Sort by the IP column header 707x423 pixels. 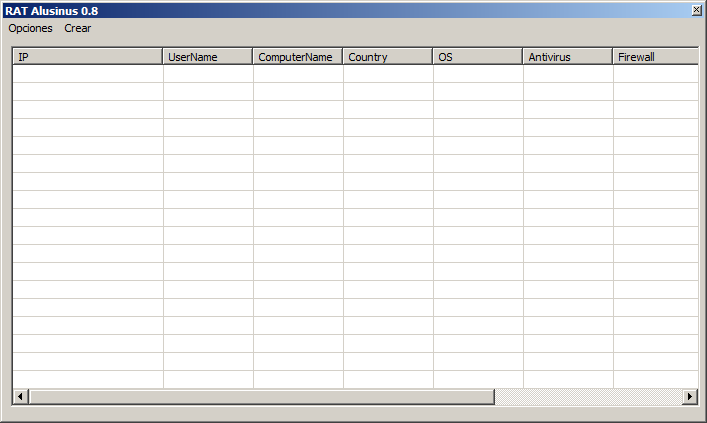87,57
